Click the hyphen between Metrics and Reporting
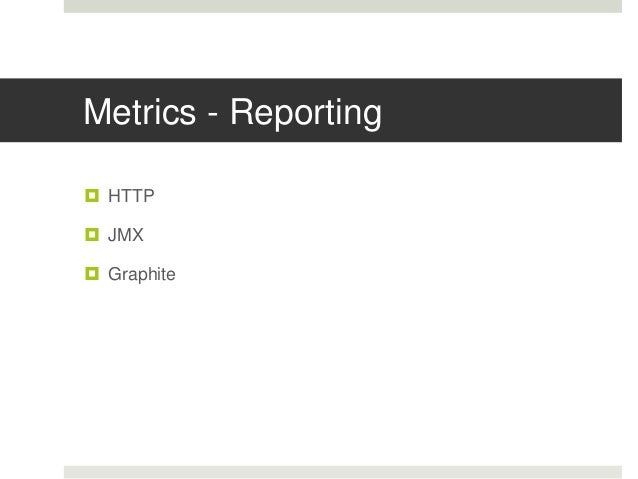The image size is (638, 479). coord(213,116)
